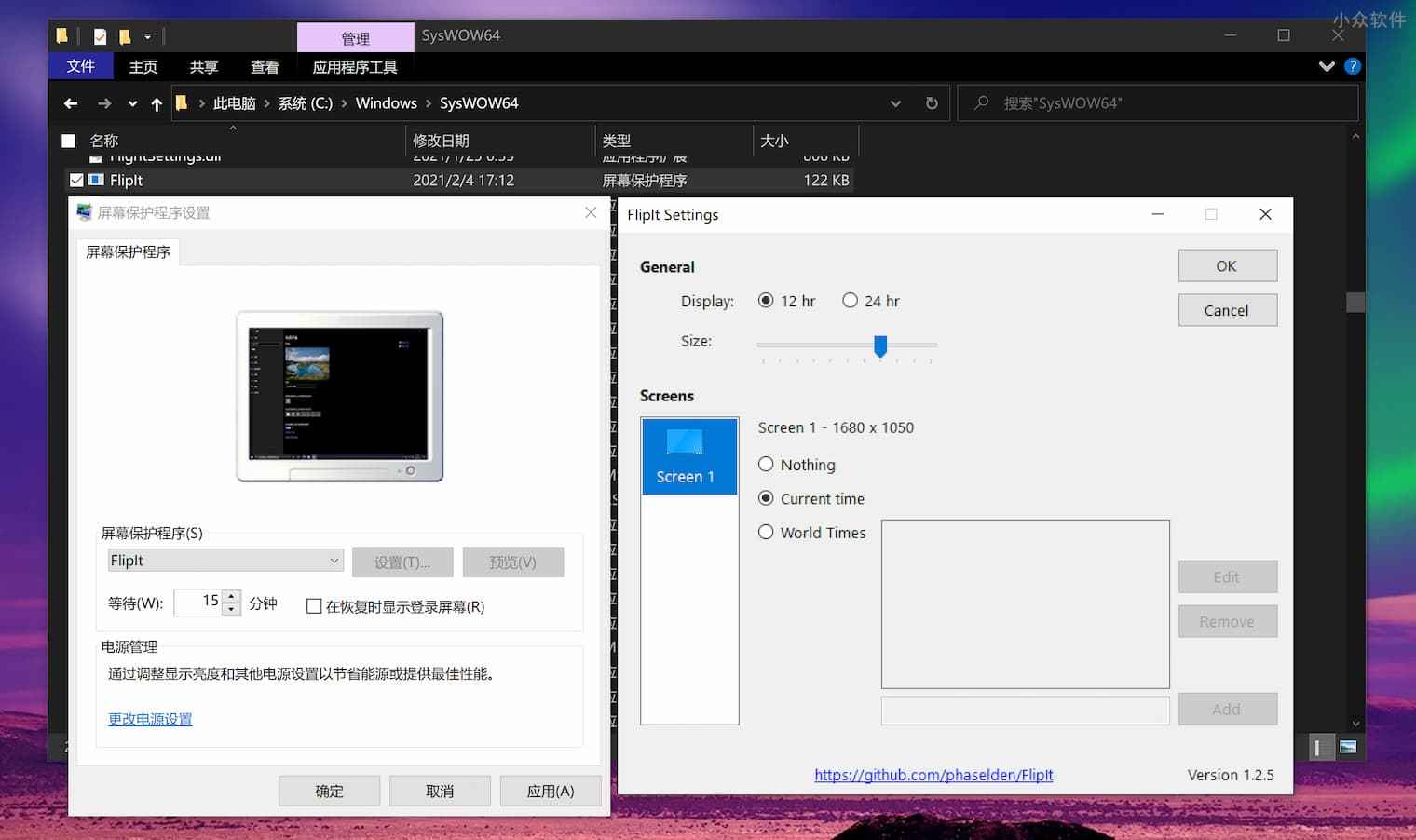Click up arrow to go to parent folder
The height and width of the screenshot is (840, 1416).
[156, 103]
